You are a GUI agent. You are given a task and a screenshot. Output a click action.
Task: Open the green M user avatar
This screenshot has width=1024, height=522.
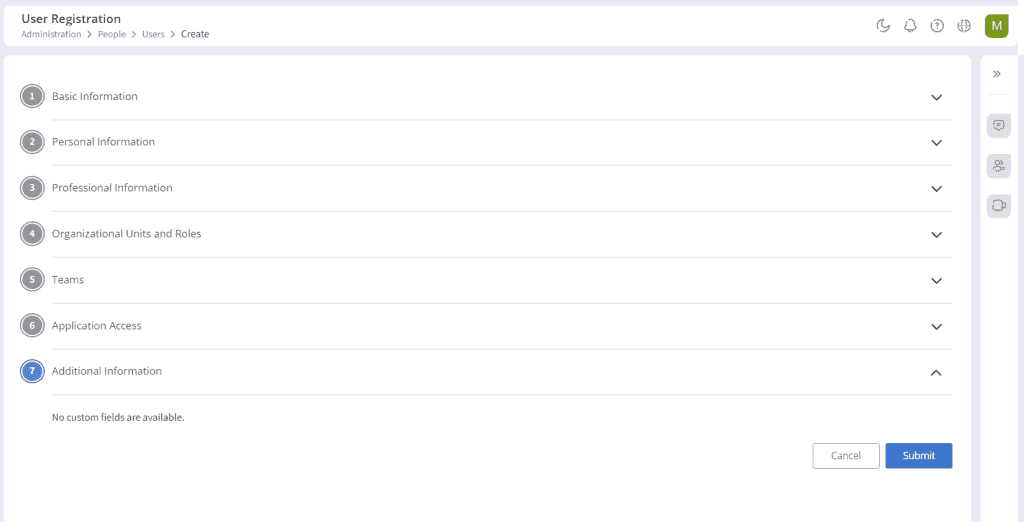point(997,25)
